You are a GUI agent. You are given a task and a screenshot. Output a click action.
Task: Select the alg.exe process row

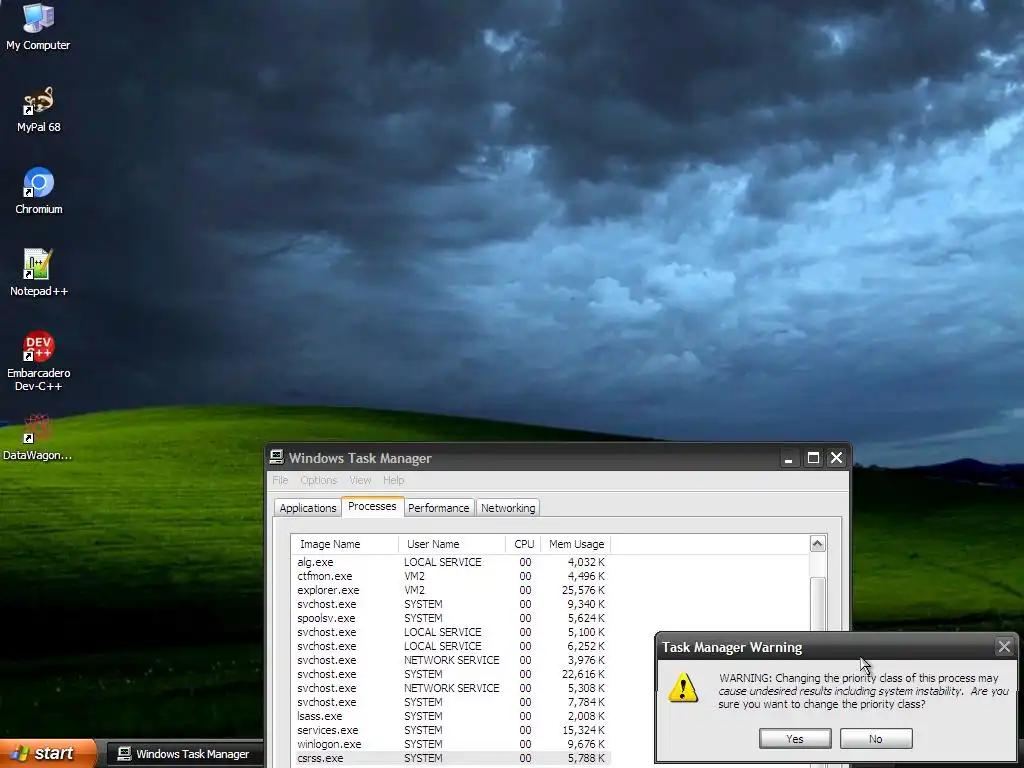[451, 562]
